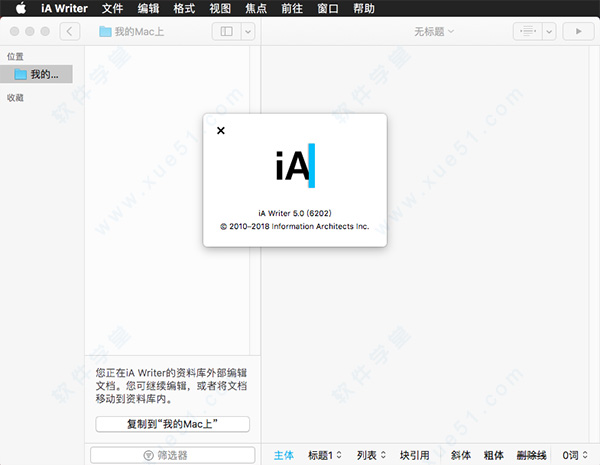
Task: Click the red close window button
Action: coord(15,31)
